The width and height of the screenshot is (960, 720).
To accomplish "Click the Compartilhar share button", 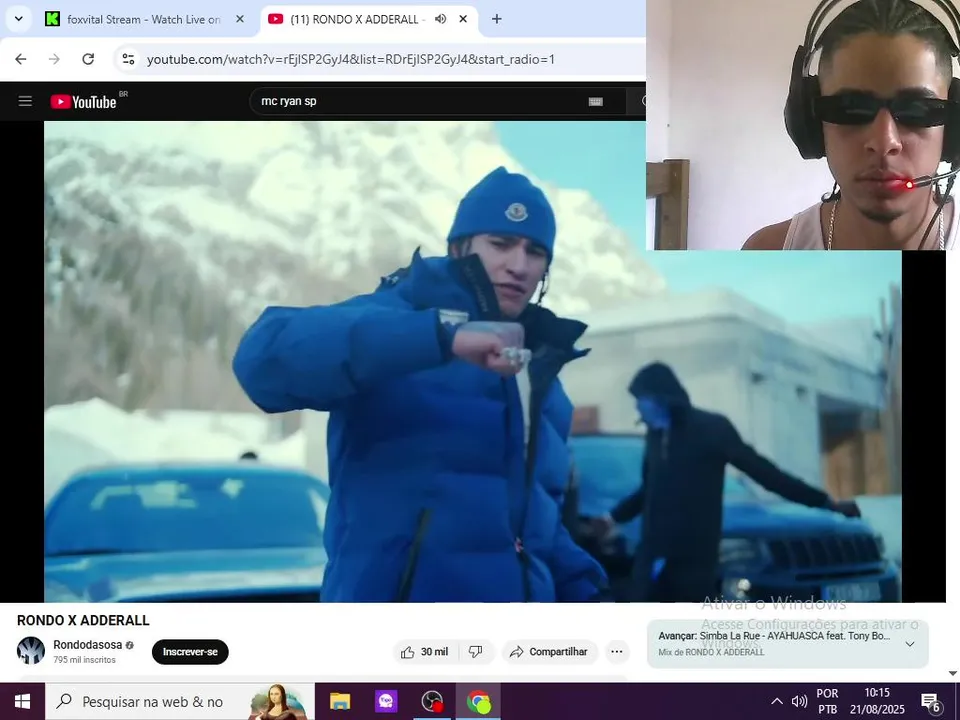I will 549,652.
